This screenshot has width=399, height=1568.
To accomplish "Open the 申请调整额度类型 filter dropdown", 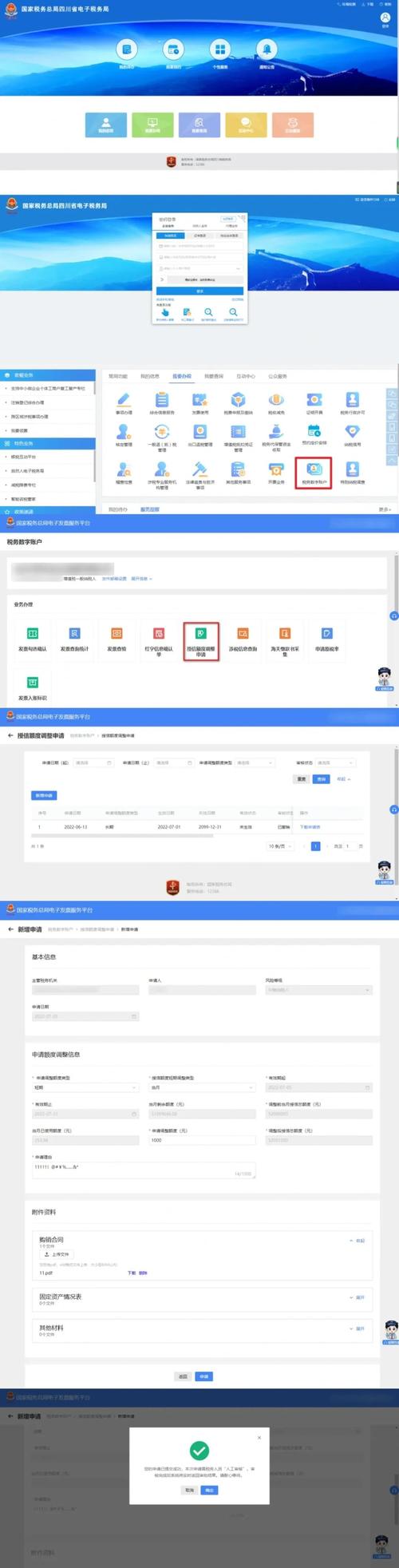I will point(255,763).
